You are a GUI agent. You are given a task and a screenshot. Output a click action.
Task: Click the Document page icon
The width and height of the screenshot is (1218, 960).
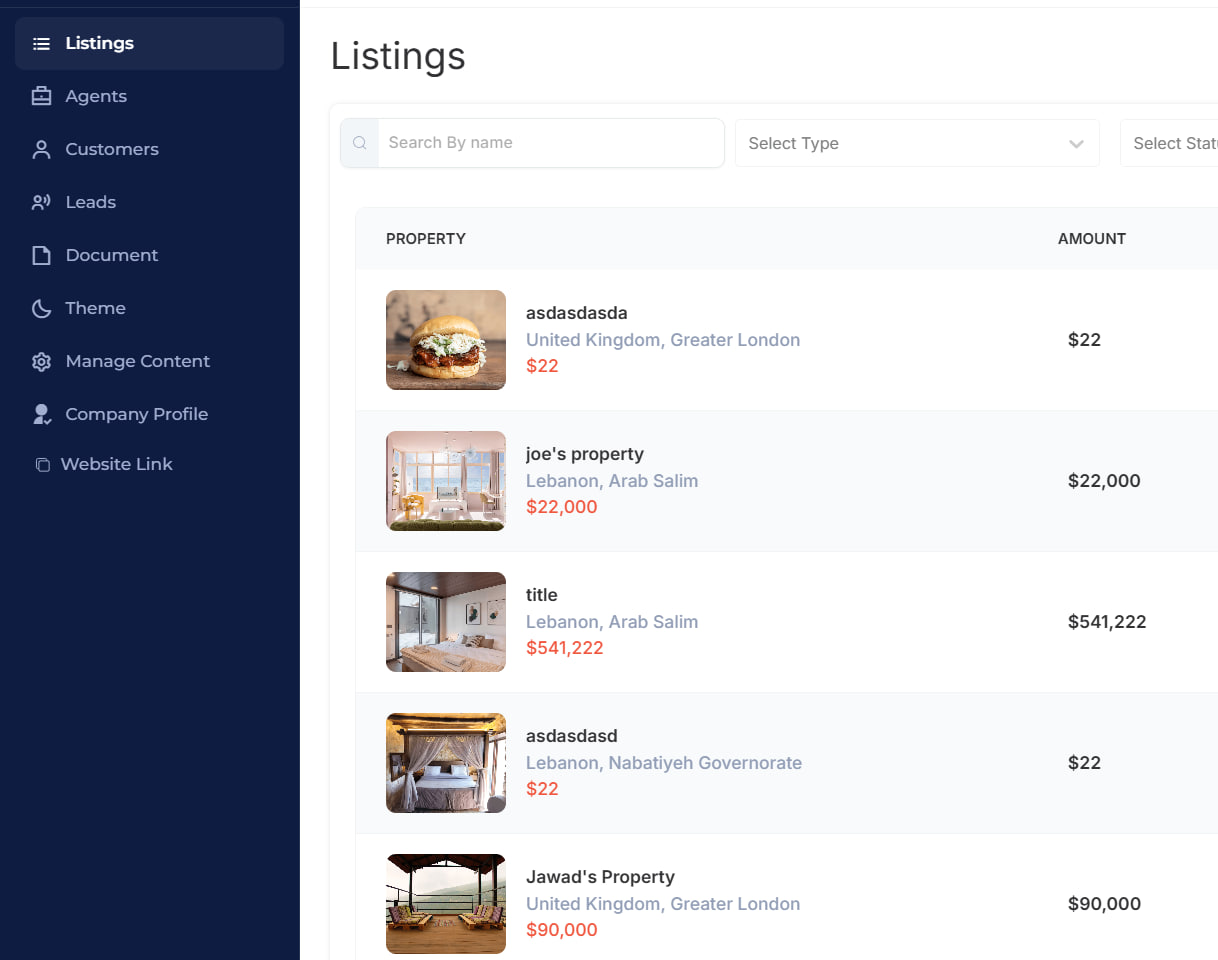pyautogui.click(x=41, y=256)
